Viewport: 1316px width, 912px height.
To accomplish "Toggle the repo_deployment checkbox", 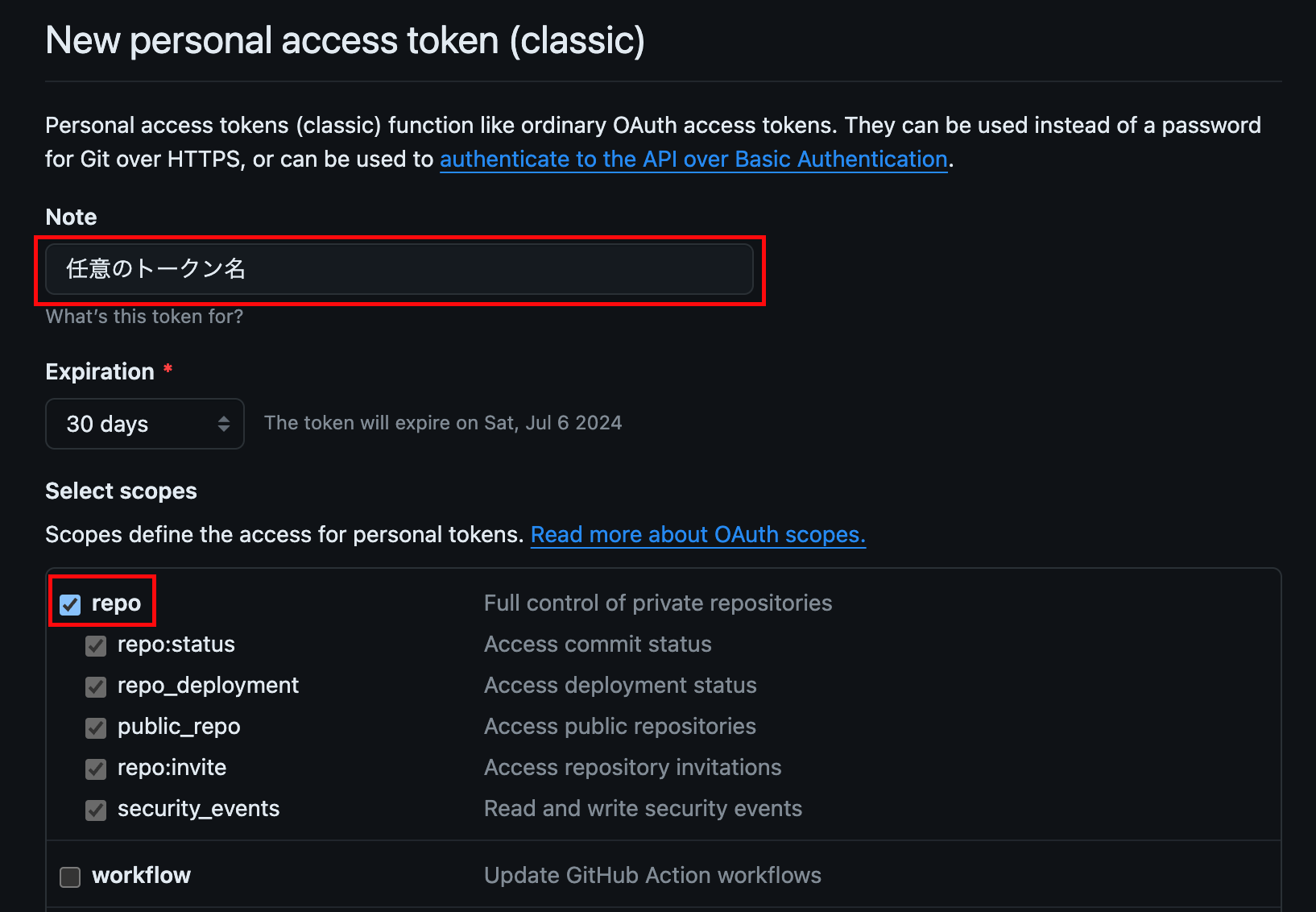I will (x=96, y=686).
